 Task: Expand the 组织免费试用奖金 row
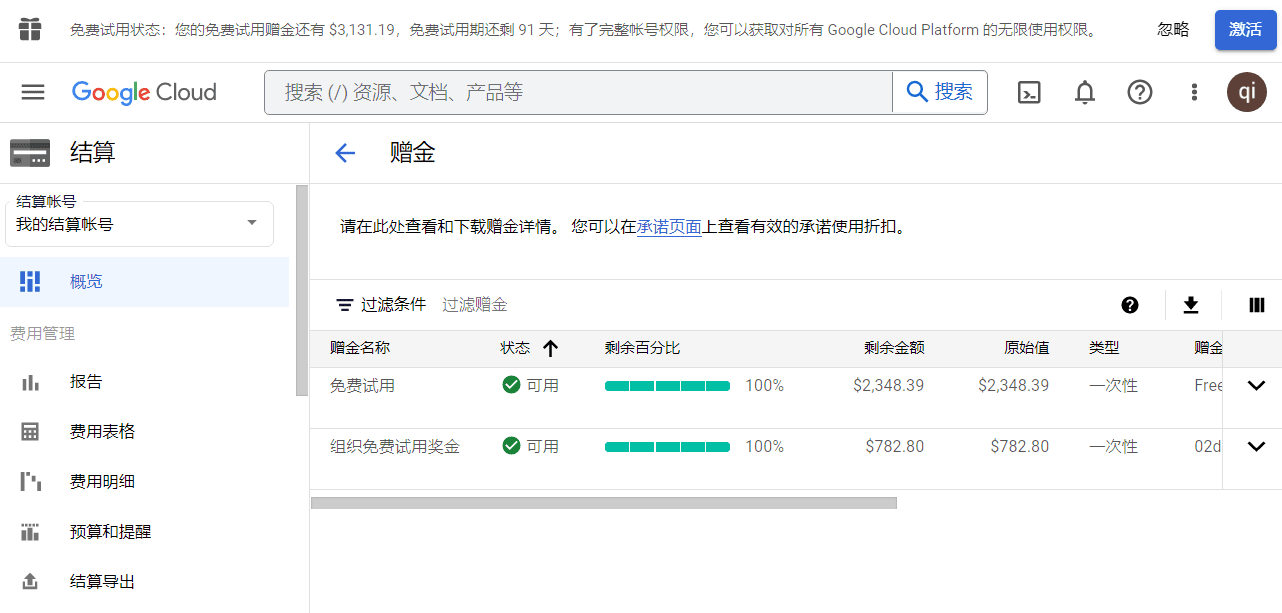point(1257,446)
